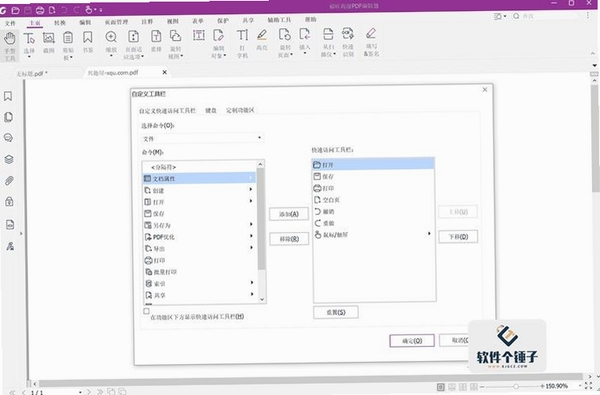Click the zoom slider handle in status bar
600x395 pixels.
pyautogui.click(x=515, y=387)
